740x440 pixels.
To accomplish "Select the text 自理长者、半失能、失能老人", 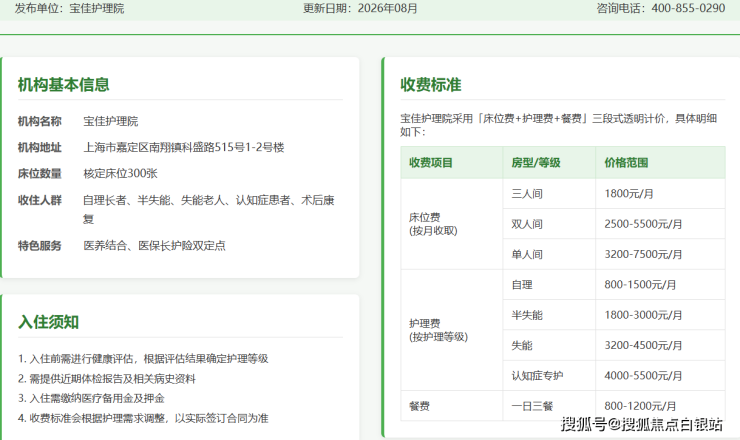I will coord(154,200).
